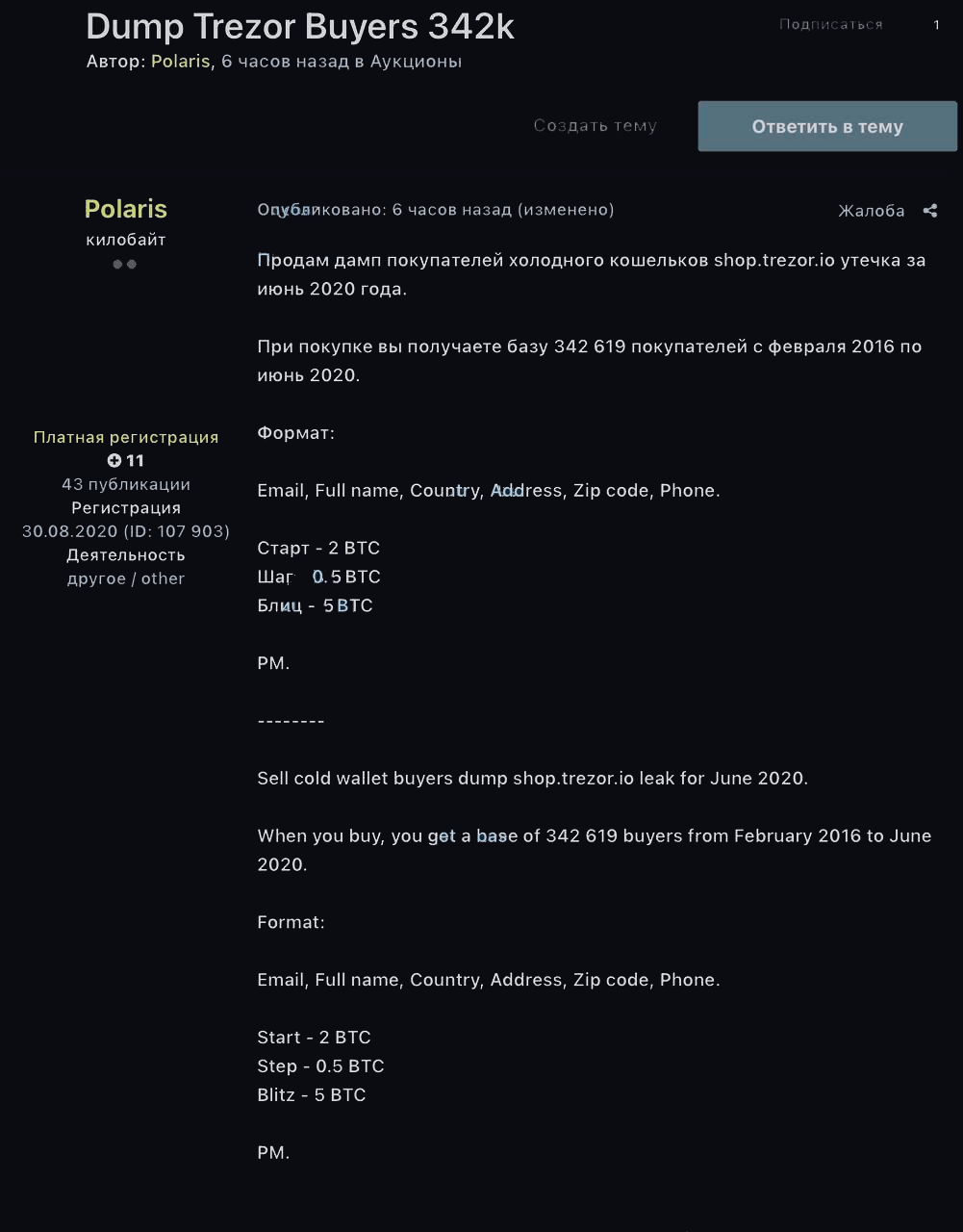Click the rank dots under килобайт

point(125,264)
